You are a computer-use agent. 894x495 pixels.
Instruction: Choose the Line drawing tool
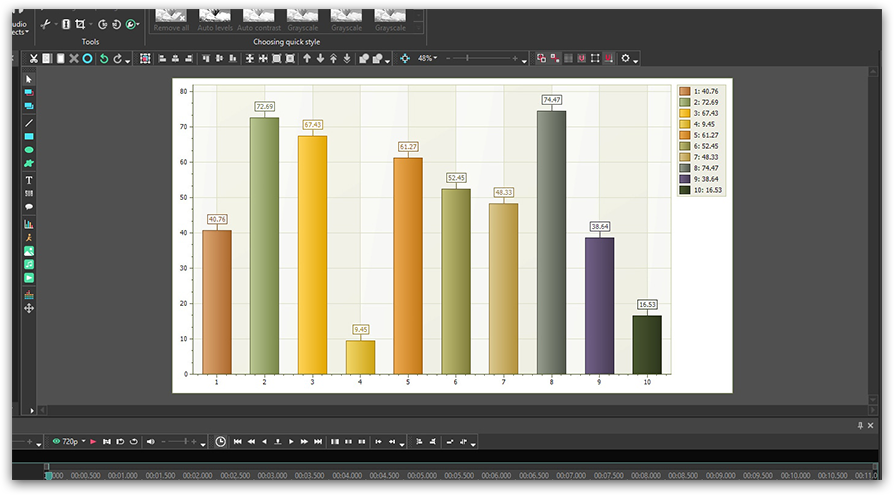[x=29, y=123]
